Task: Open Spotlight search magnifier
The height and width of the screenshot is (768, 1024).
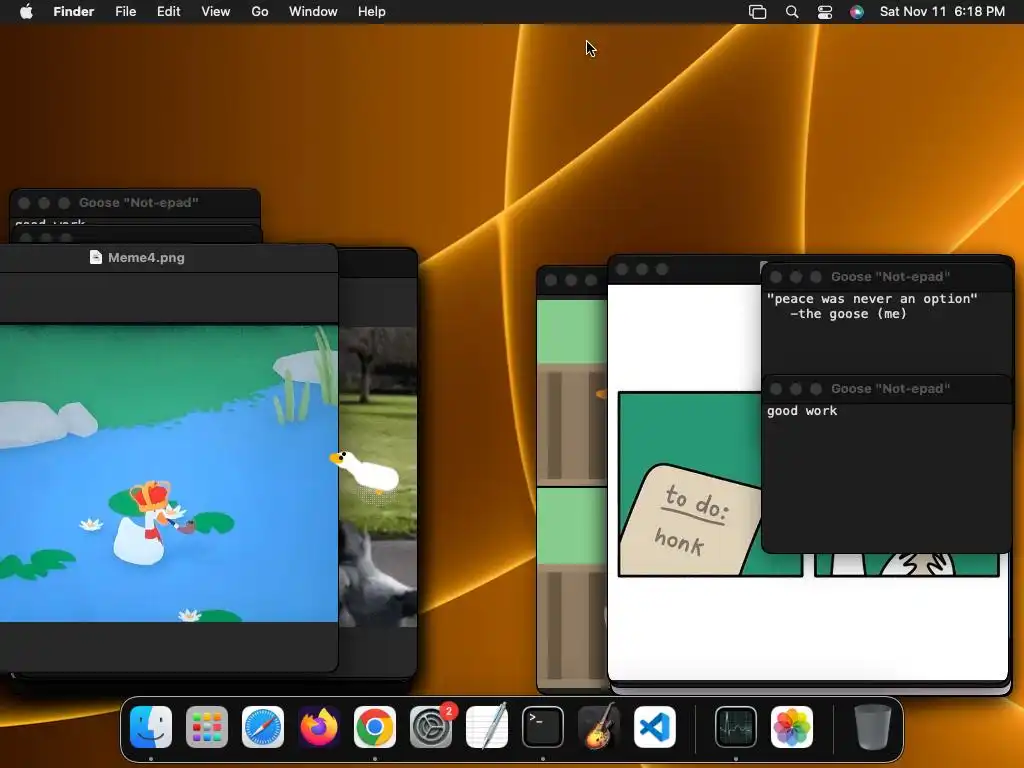Action: pos(792,12)
